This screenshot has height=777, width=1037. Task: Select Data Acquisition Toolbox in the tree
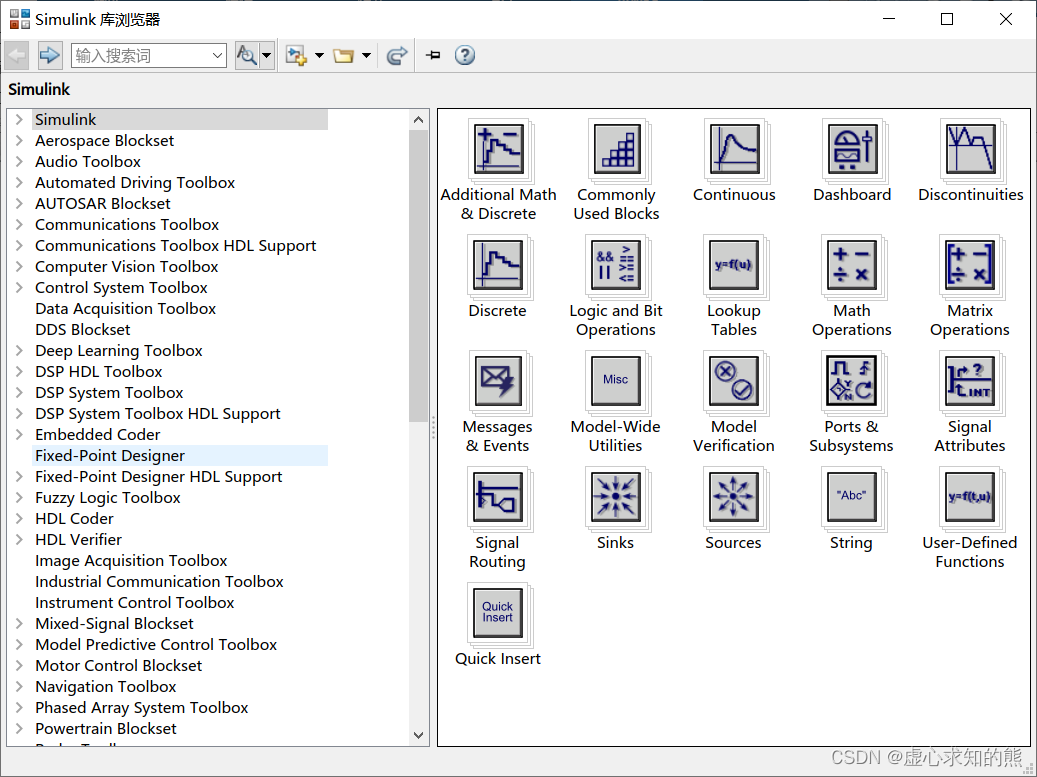click(126, 309)
